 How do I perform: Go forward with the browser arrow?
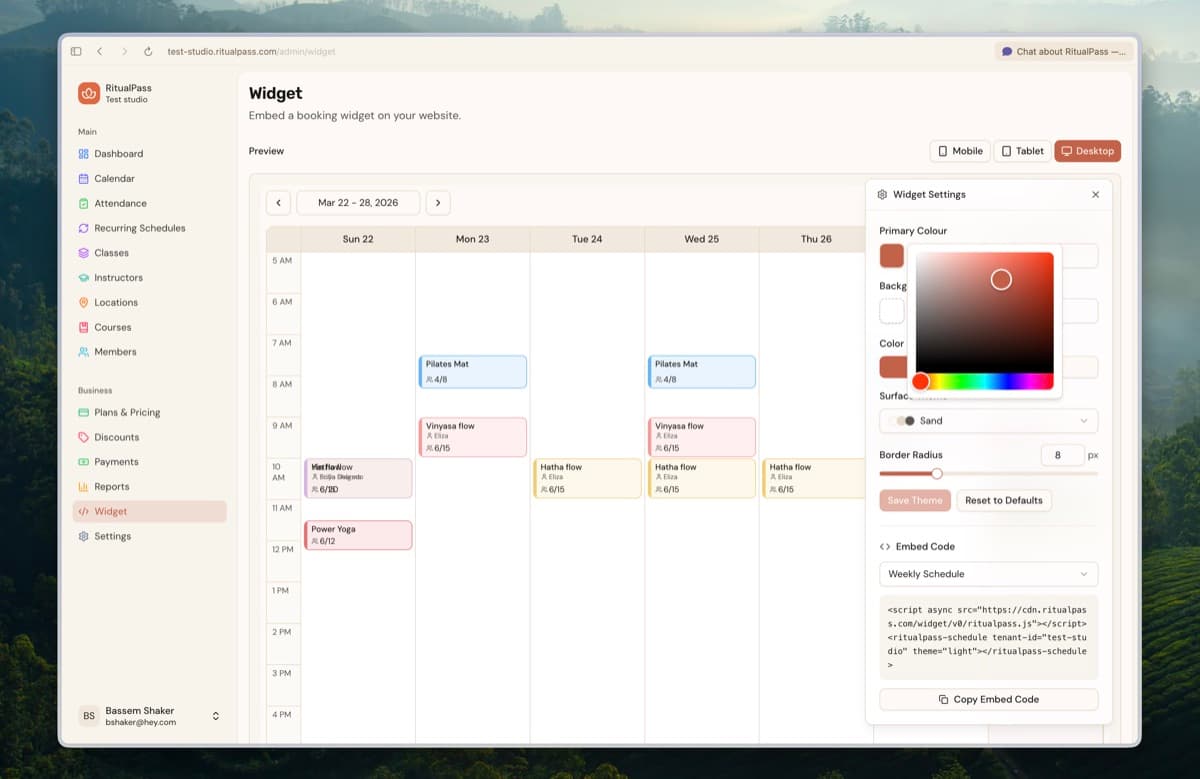coord(124,51)
